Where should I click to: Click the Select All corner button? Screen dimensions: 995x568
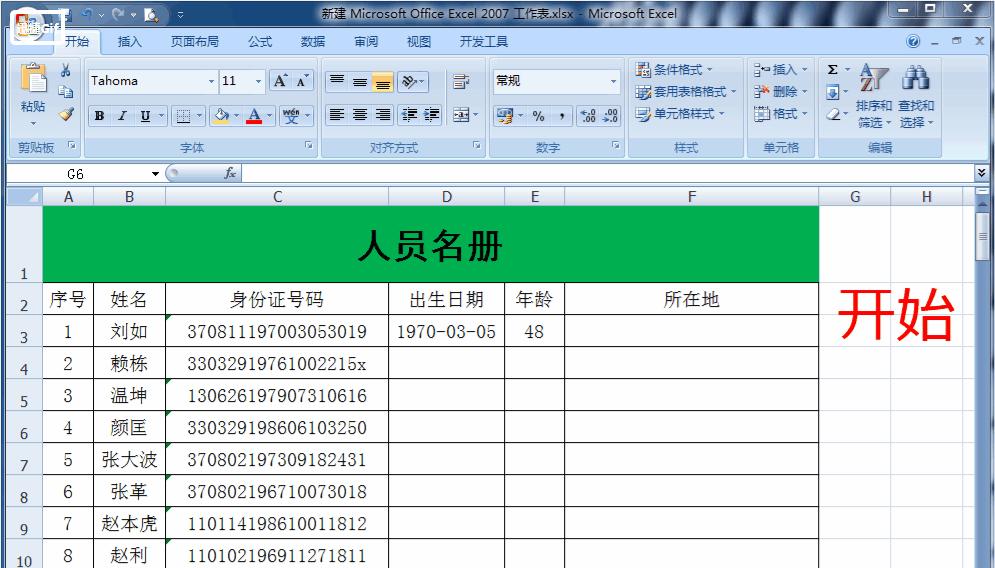(24, 197)
